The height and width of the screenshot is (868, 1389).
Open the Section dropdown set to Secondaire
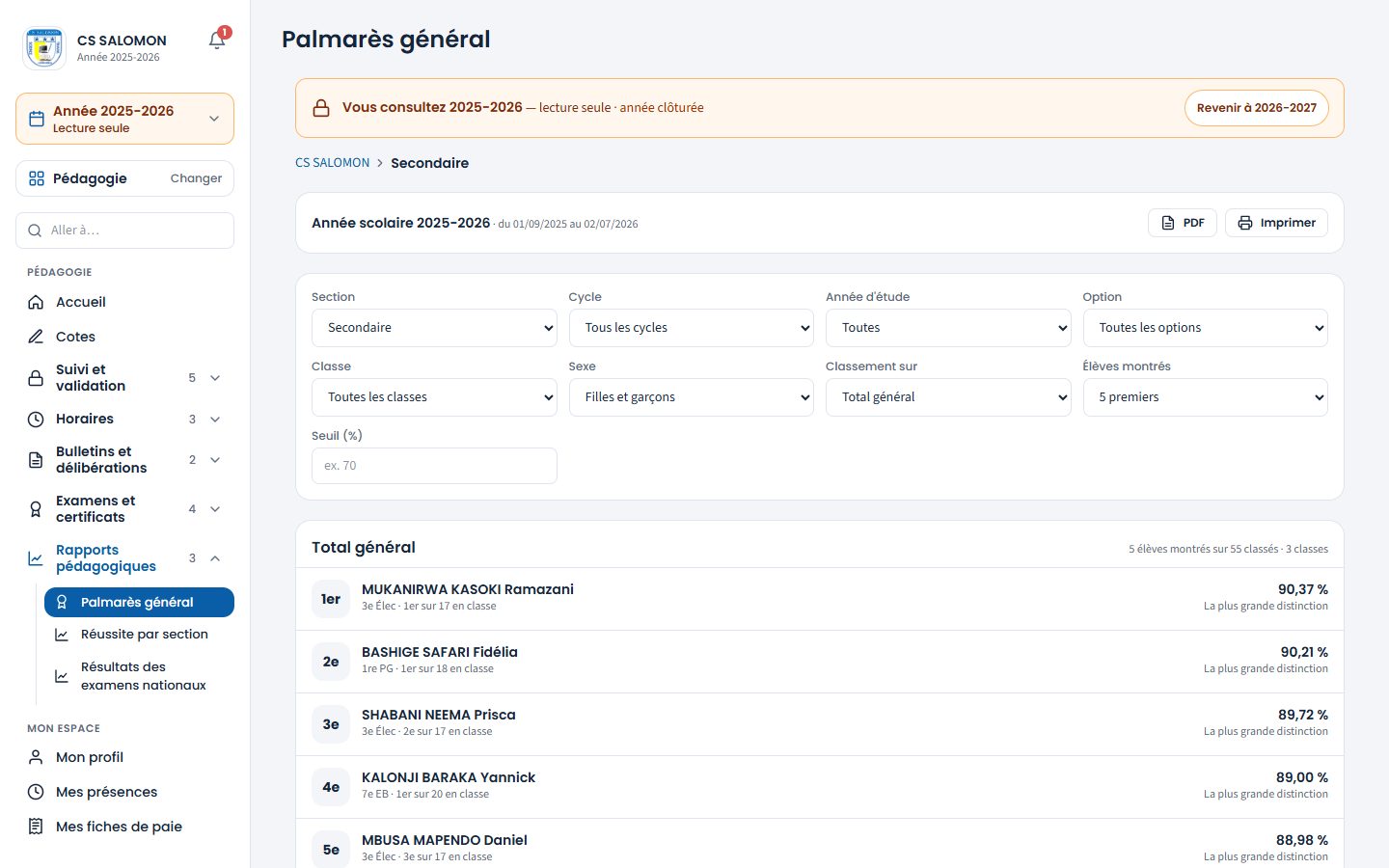pos(434,328)
